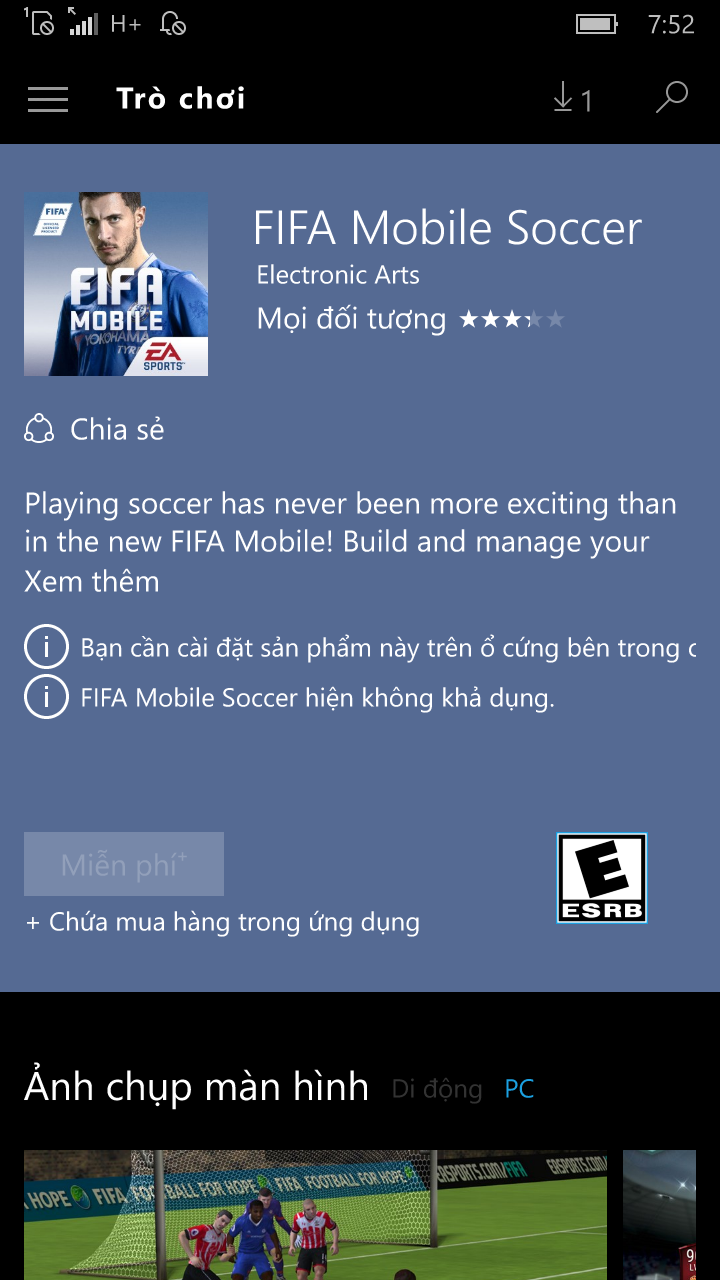Screen dimensions: 720x1280
Task: Tap the Miễn phí install button
Action: pyautogui.click(x=124, y=864)
